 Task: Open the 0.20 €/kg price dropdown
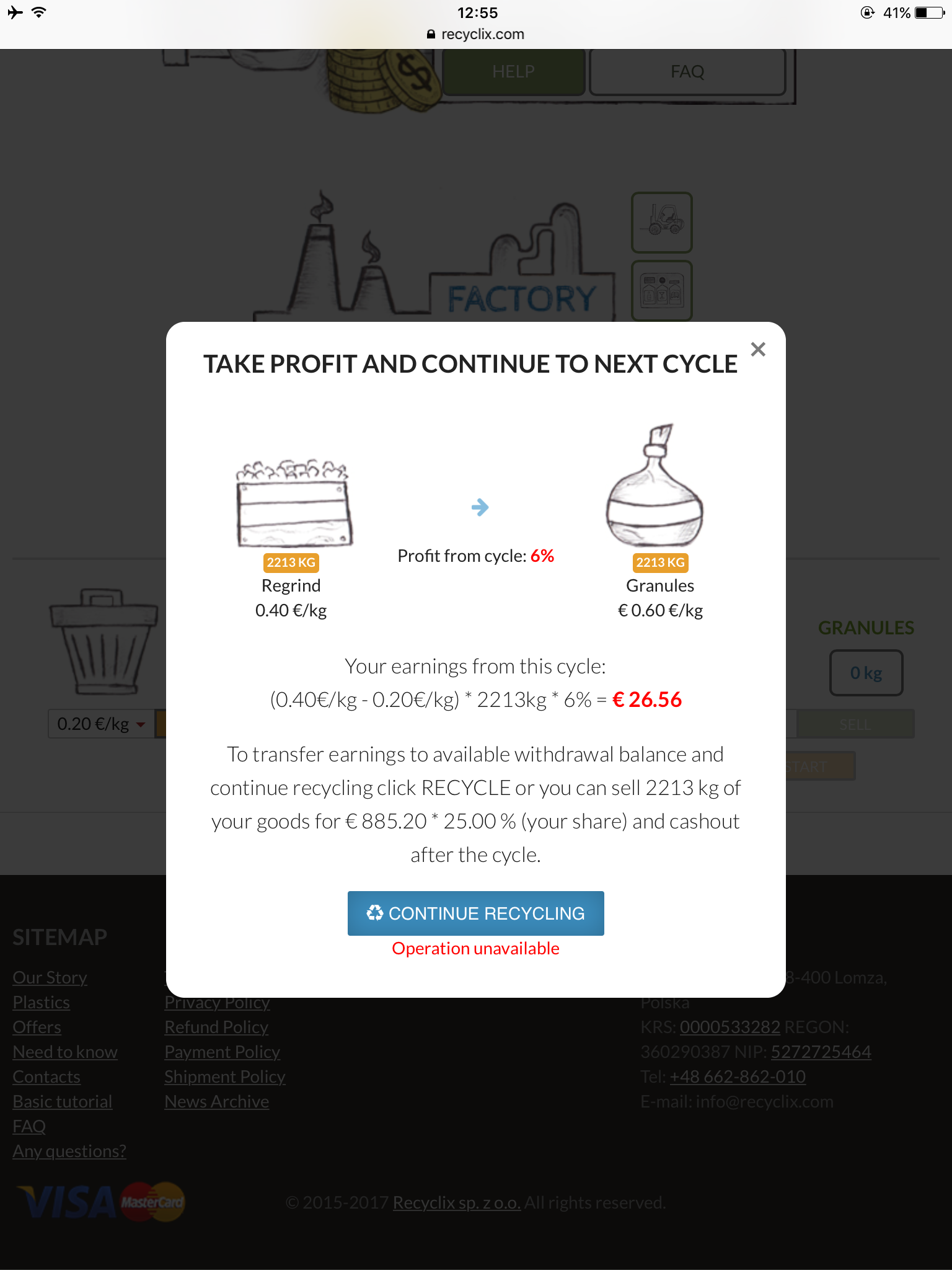(x=99, y=724)
